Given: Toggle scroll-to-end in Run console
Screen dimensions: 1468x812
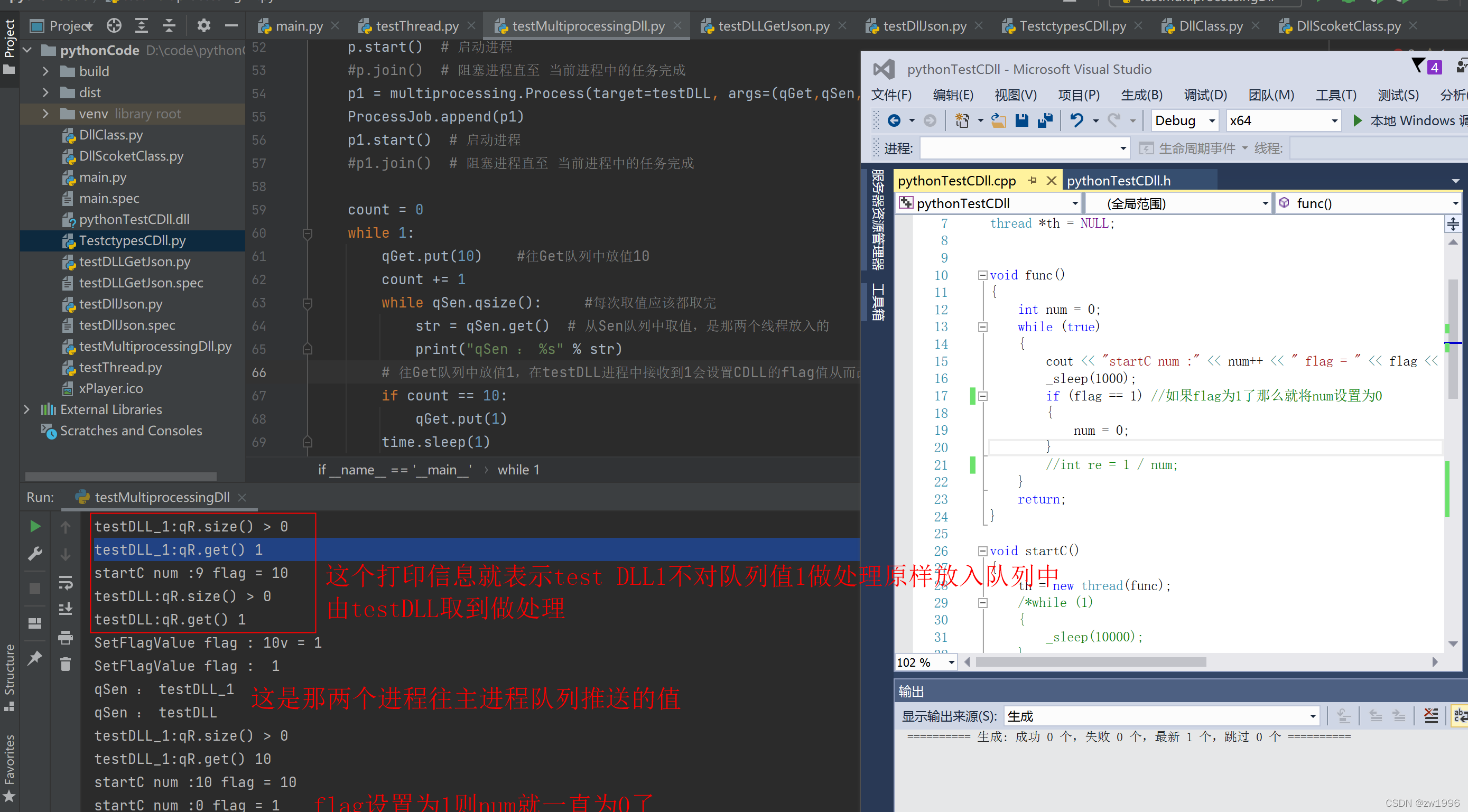Looking at the screenshot, I should [66, 609].
